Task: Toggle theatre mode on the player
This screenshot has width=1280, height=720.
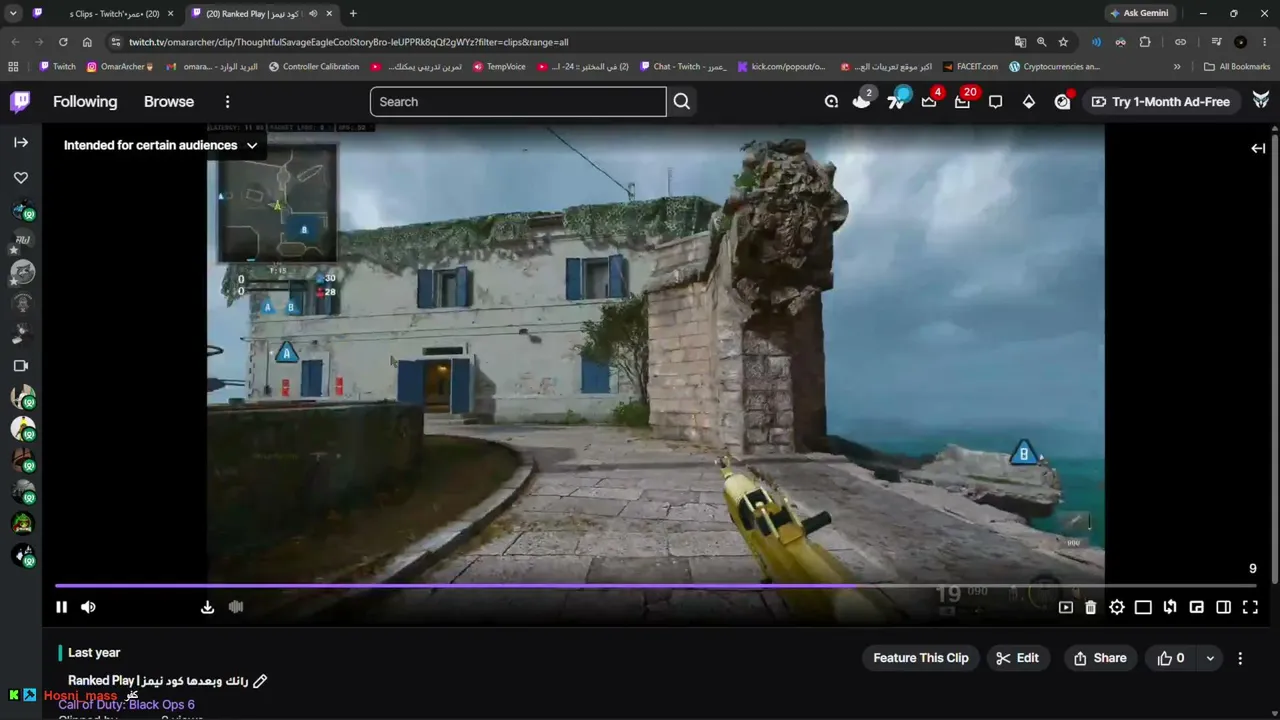Action: coord(1143,607)
